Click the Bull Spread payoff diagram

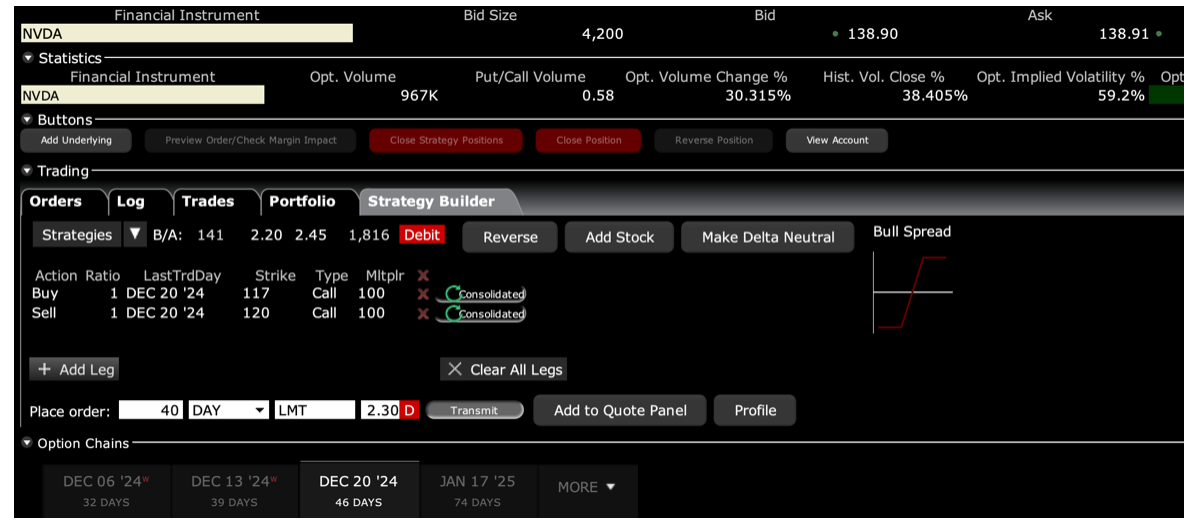pyautogui.click(x=913, y=293)
